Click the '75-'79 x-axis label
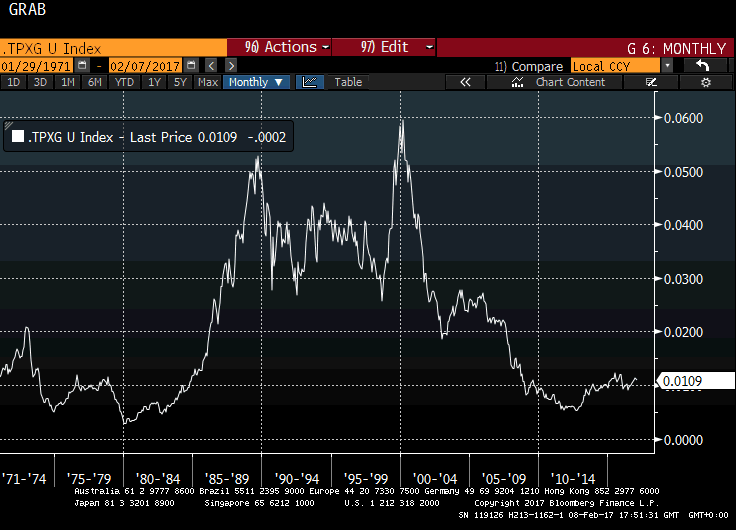 pyautogui.click(x=89, y=479)
